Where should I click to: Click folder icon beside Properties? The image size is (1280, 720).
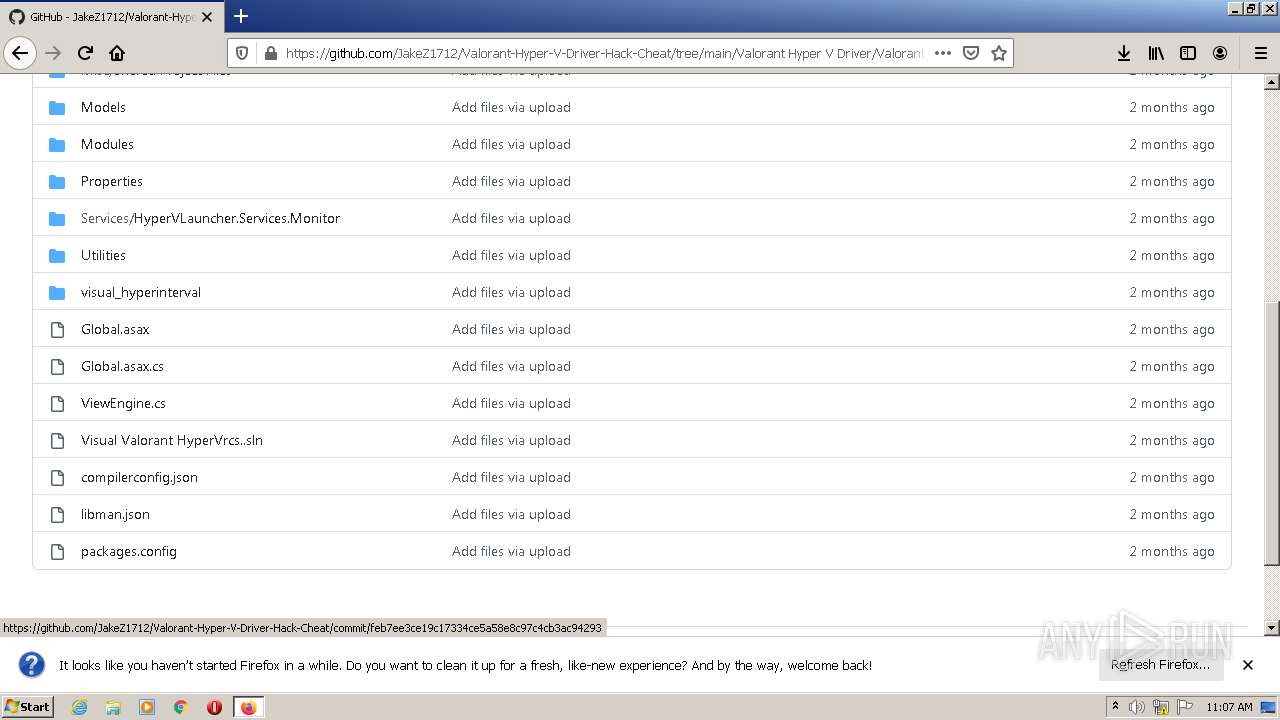coord(57,181)
